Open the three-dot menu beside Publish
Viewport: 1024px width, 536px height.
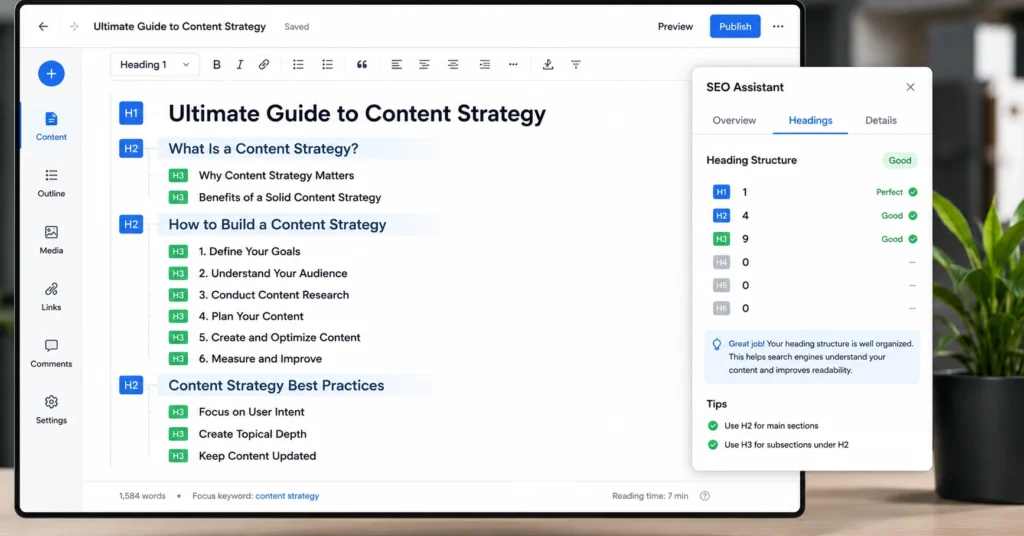(778, 27)
